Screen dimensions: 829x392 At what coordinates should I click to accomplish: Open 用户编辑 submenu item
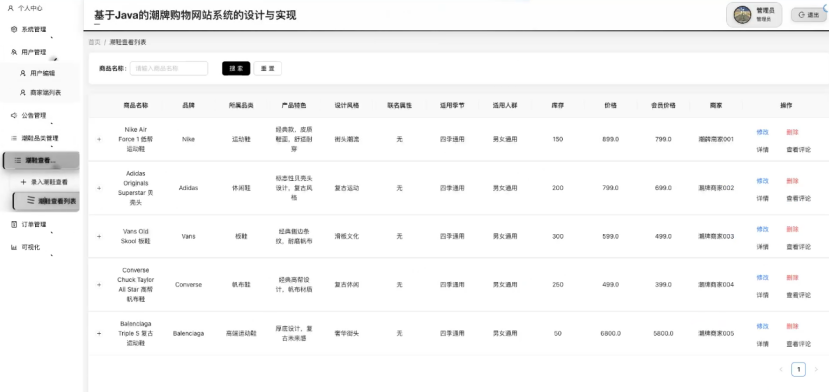pos(37,73)
